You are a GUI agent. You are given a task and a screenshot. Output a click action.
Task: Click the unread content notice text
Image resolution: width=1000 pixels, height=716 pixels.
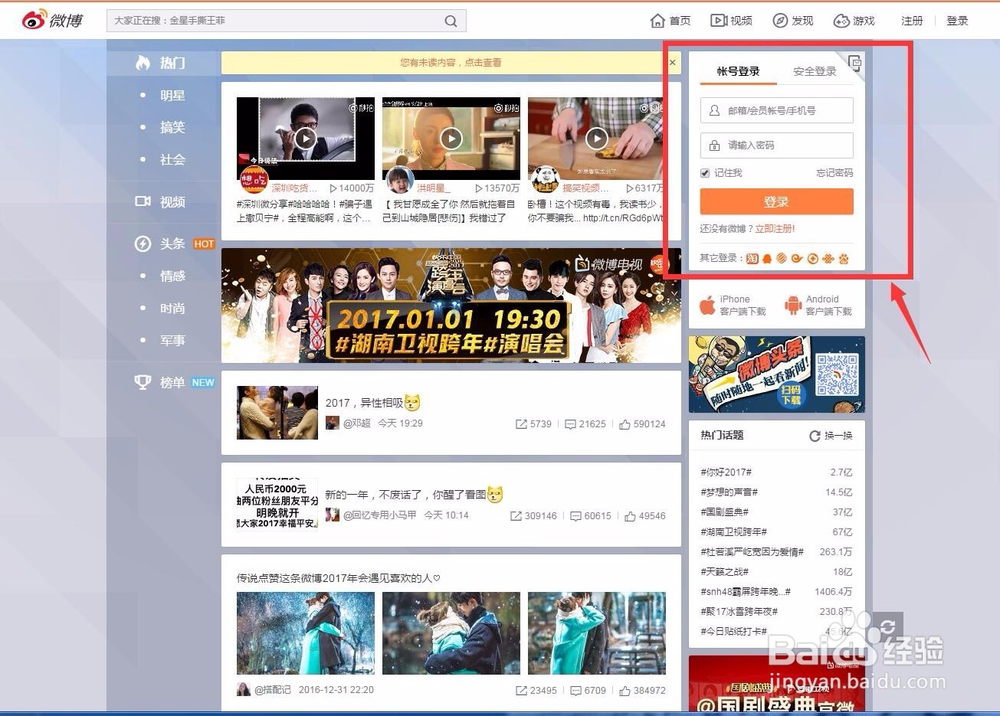[x=450, y=62]
